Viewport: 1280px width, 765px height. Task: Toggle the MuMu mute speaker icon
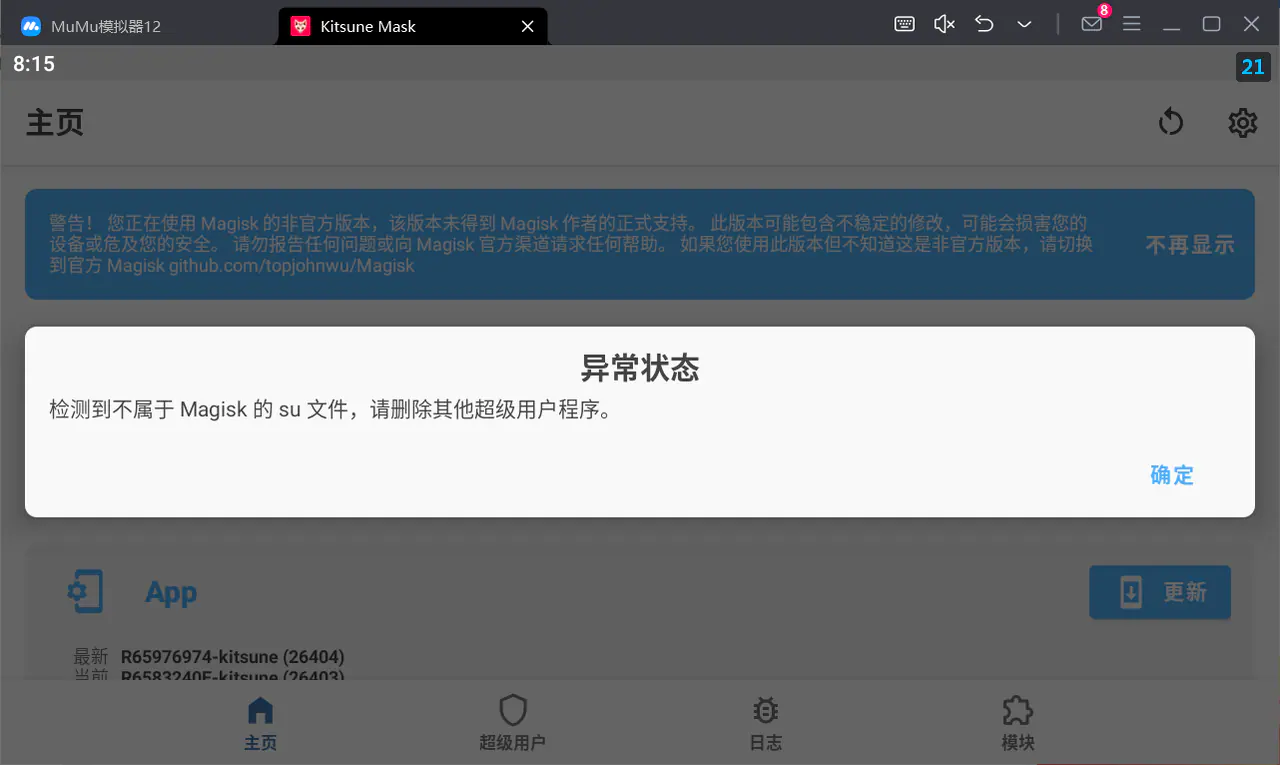coord(944,24)
